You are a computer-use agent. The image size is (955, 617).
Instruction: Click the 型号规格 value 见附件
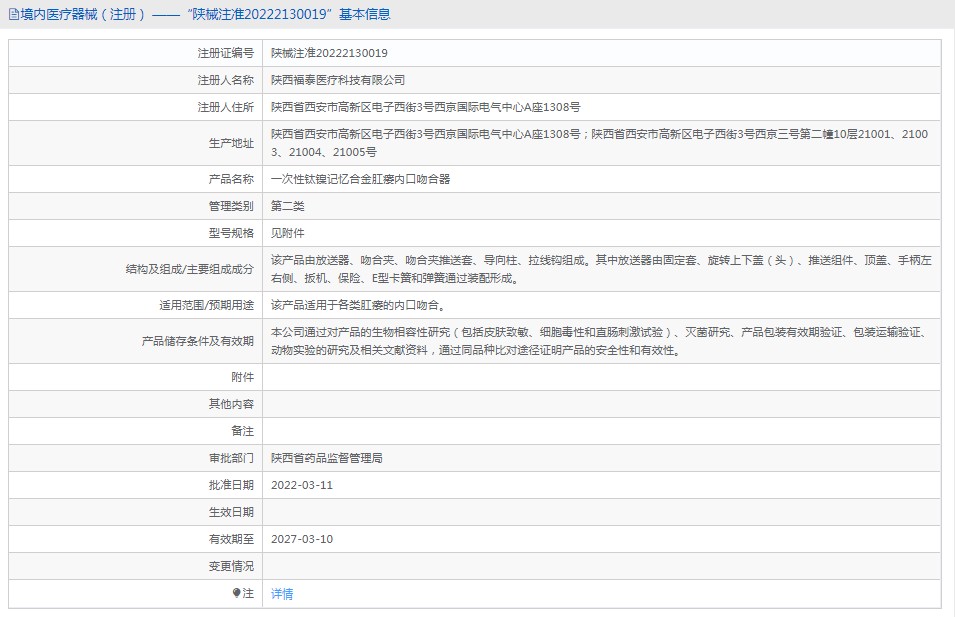[x=287, y=233]
